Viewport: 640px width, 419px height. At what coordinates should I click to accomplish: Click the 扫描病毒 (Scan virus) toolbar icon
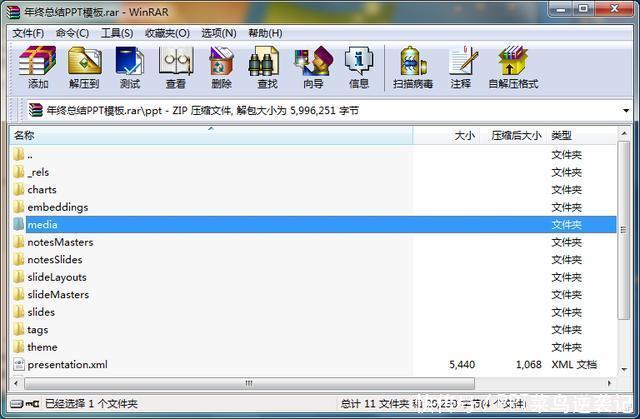pos(413,61)
